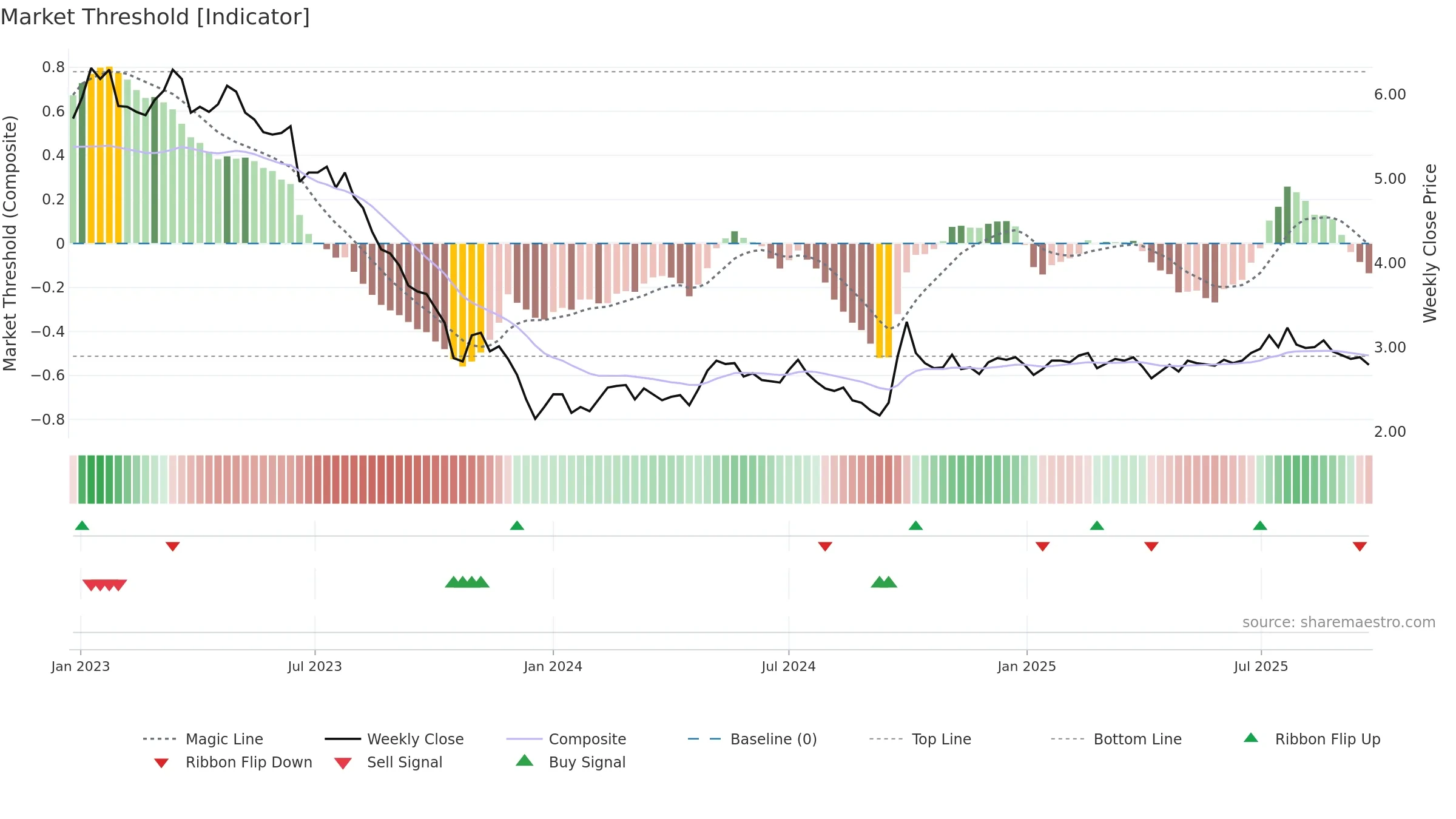Toggle the Magic Line legend entry

pyautogui.click(x=203, y=739)
